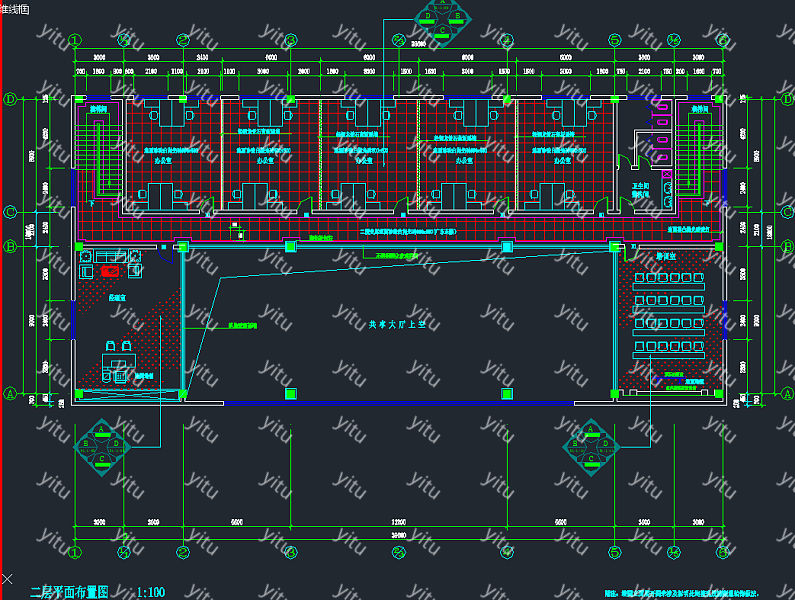
Task: Click axis bubble D on the left edge
Action: coord(10,99)
